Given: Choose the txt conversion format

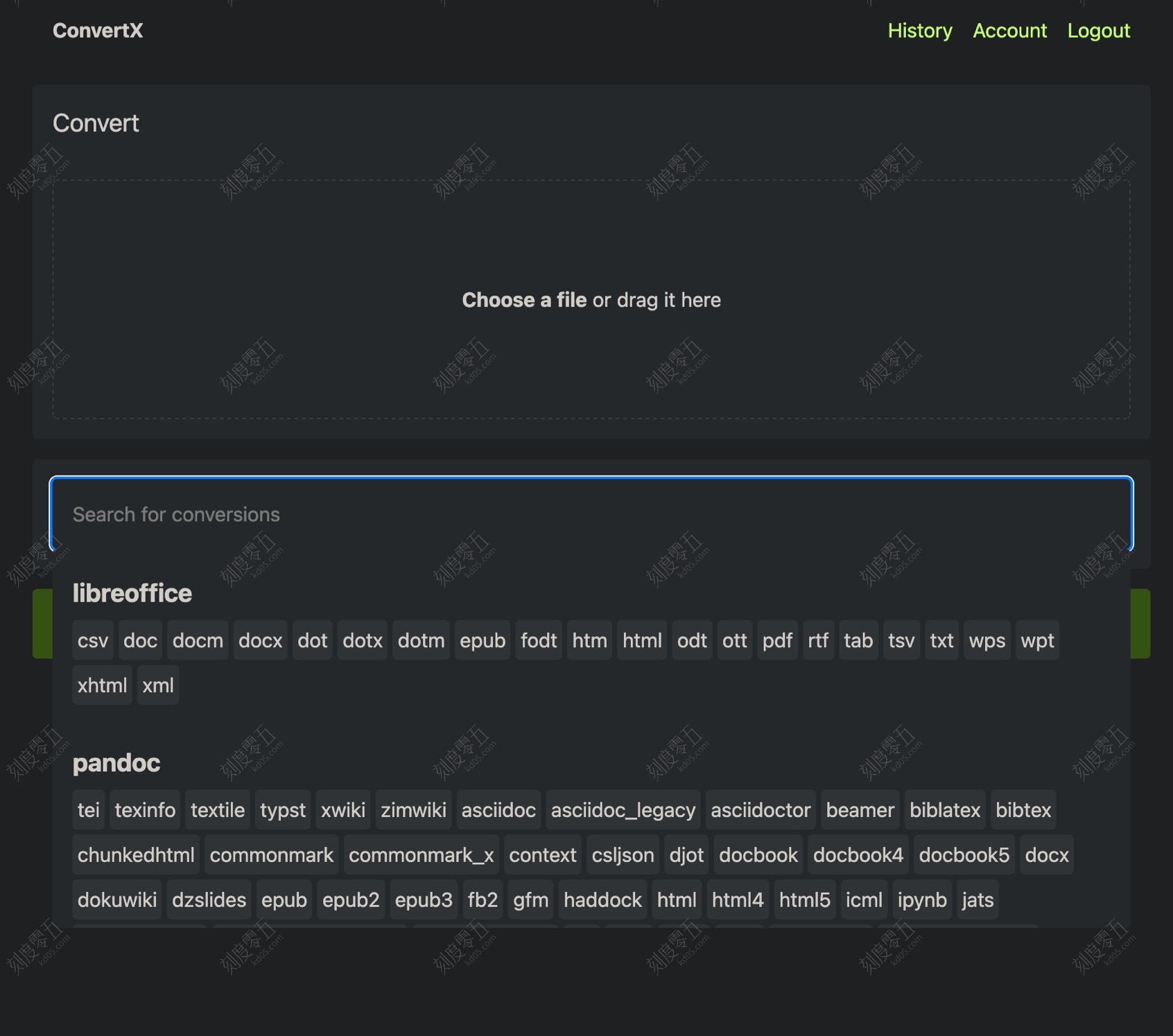Looking at the screenshot, I should coord(941,640).
